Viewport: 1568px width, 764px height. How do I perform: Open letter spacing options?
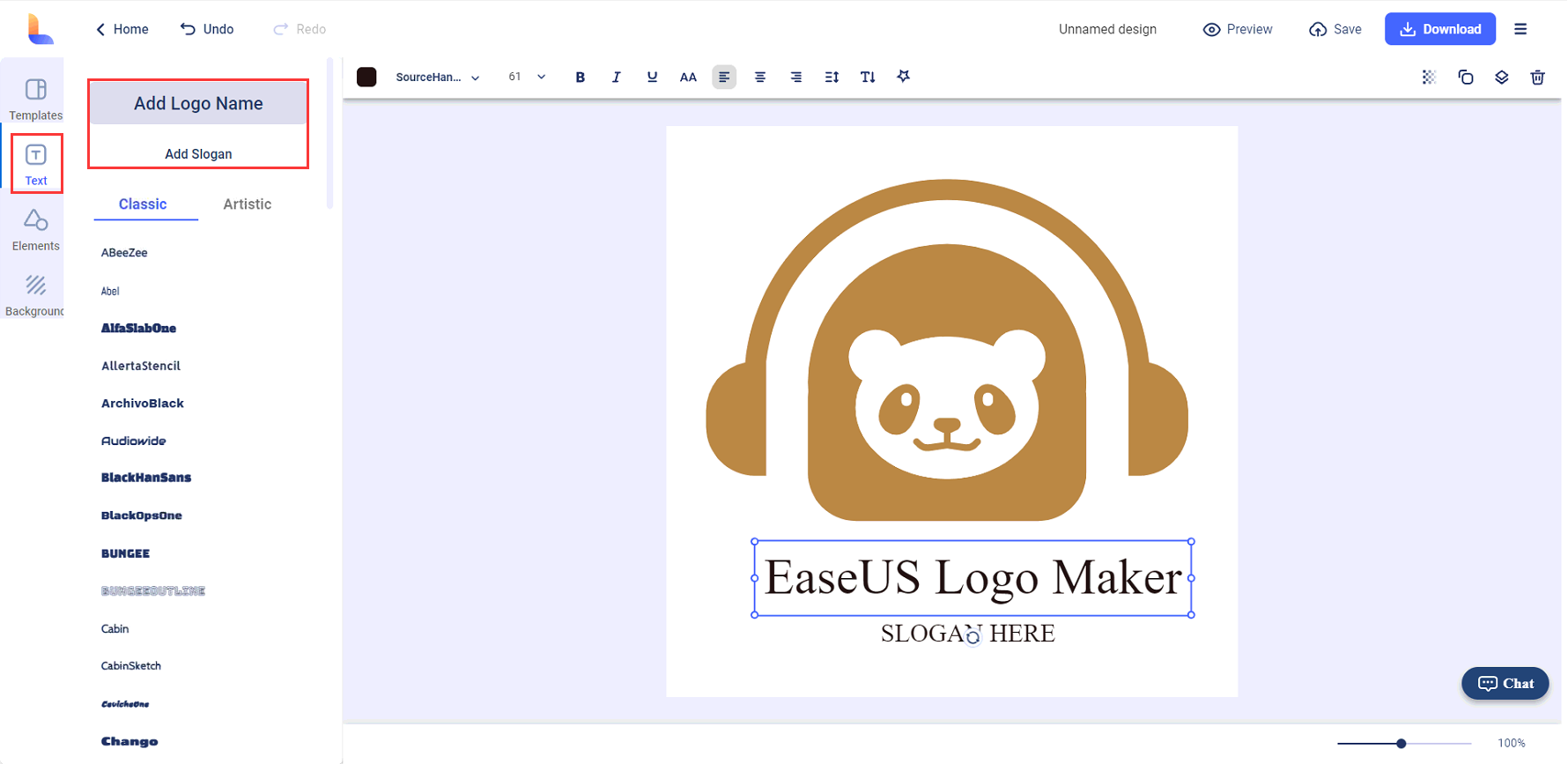coord(868,77)
